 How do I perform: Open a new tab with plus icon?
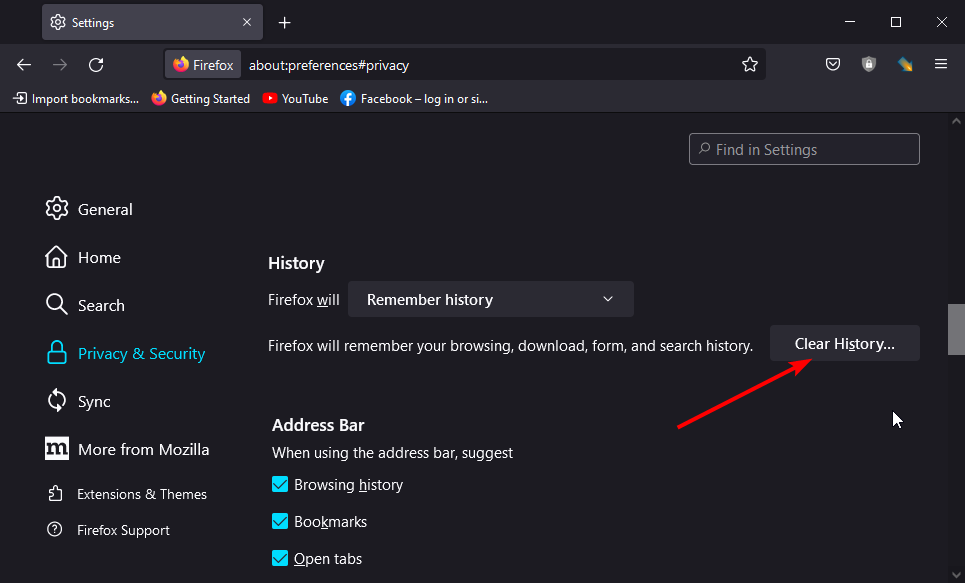[285, 22]
